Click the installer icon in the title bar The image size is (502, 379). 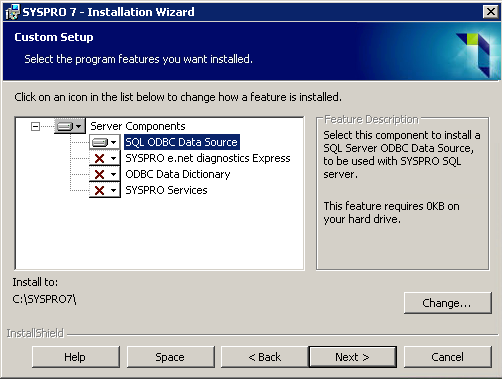coord(12,12)
